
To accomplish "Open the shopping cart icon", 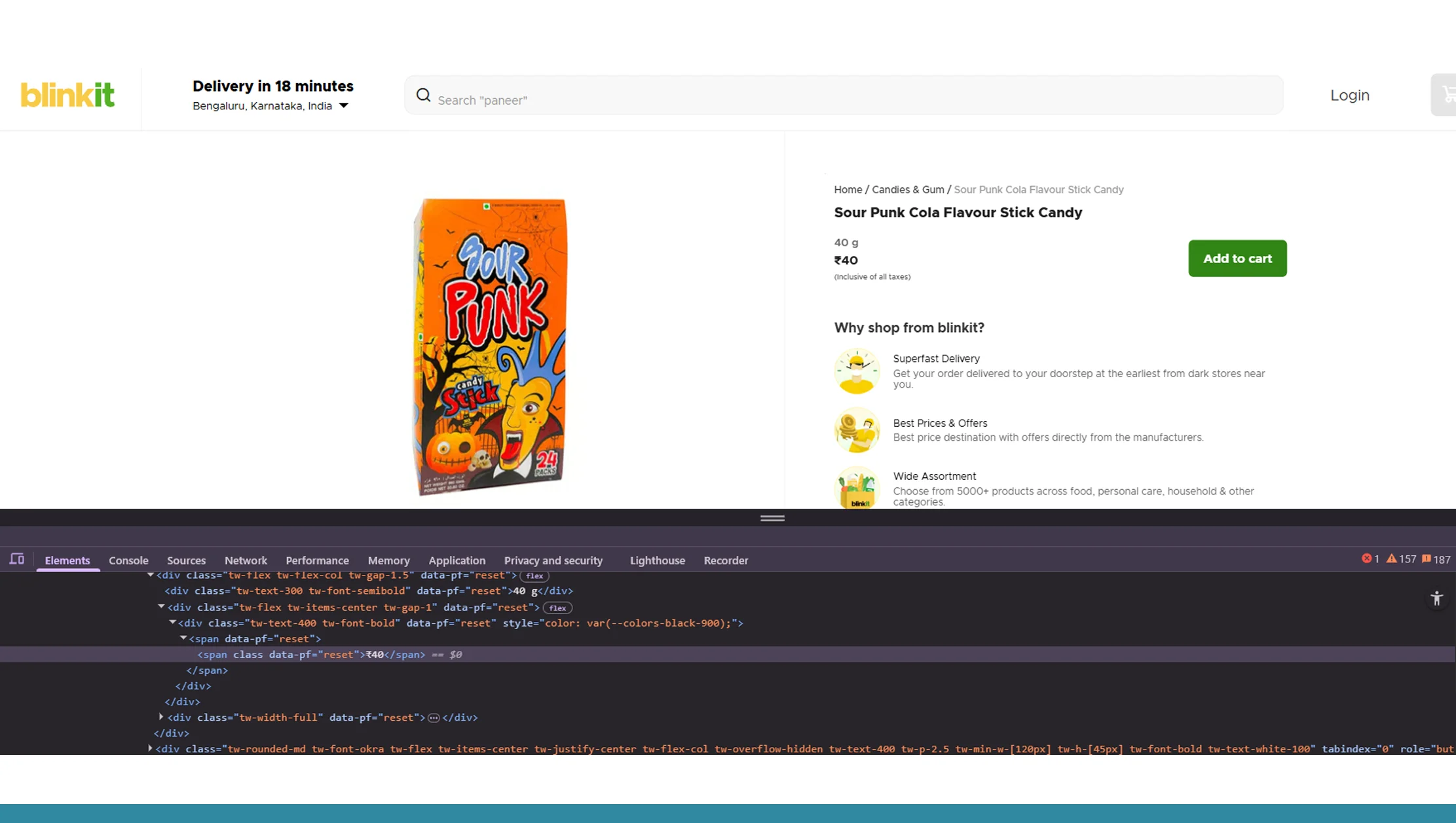I will (1447, 95).
